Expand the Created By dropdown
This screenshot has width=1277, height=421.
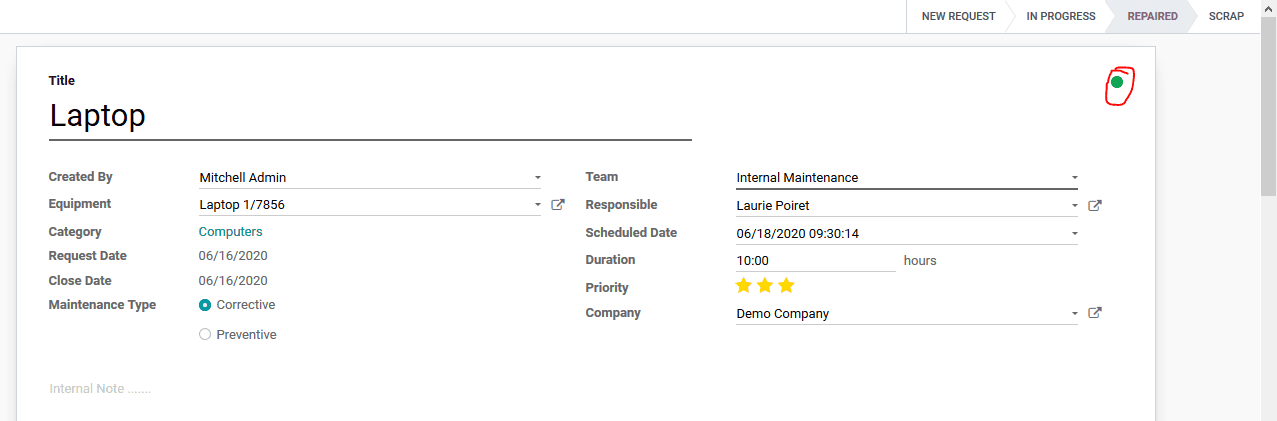pyautogui.click(x=537, y=178)
